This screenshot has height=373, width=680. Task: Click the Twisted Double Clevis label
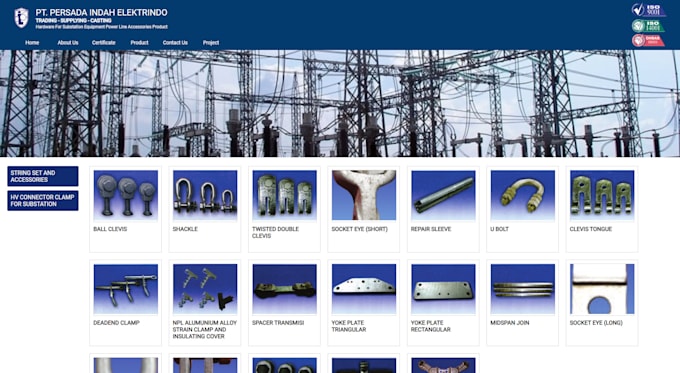coord(275,232)
